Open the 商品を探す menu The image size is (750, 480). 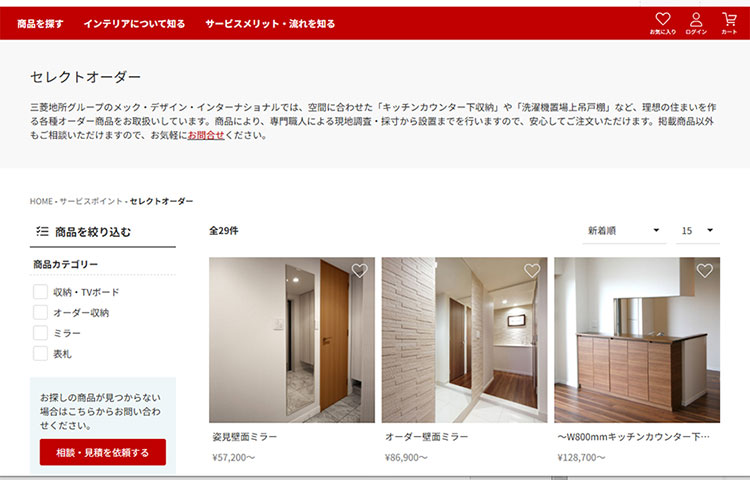(40, 23)
